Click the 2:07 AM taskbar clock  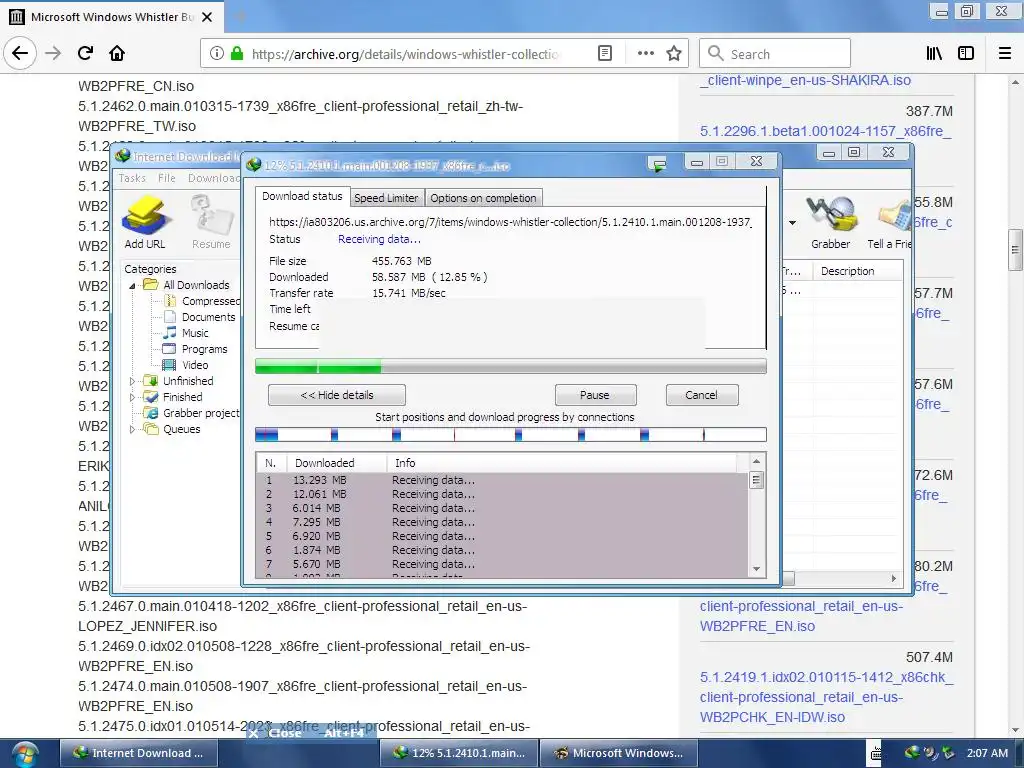987,753
